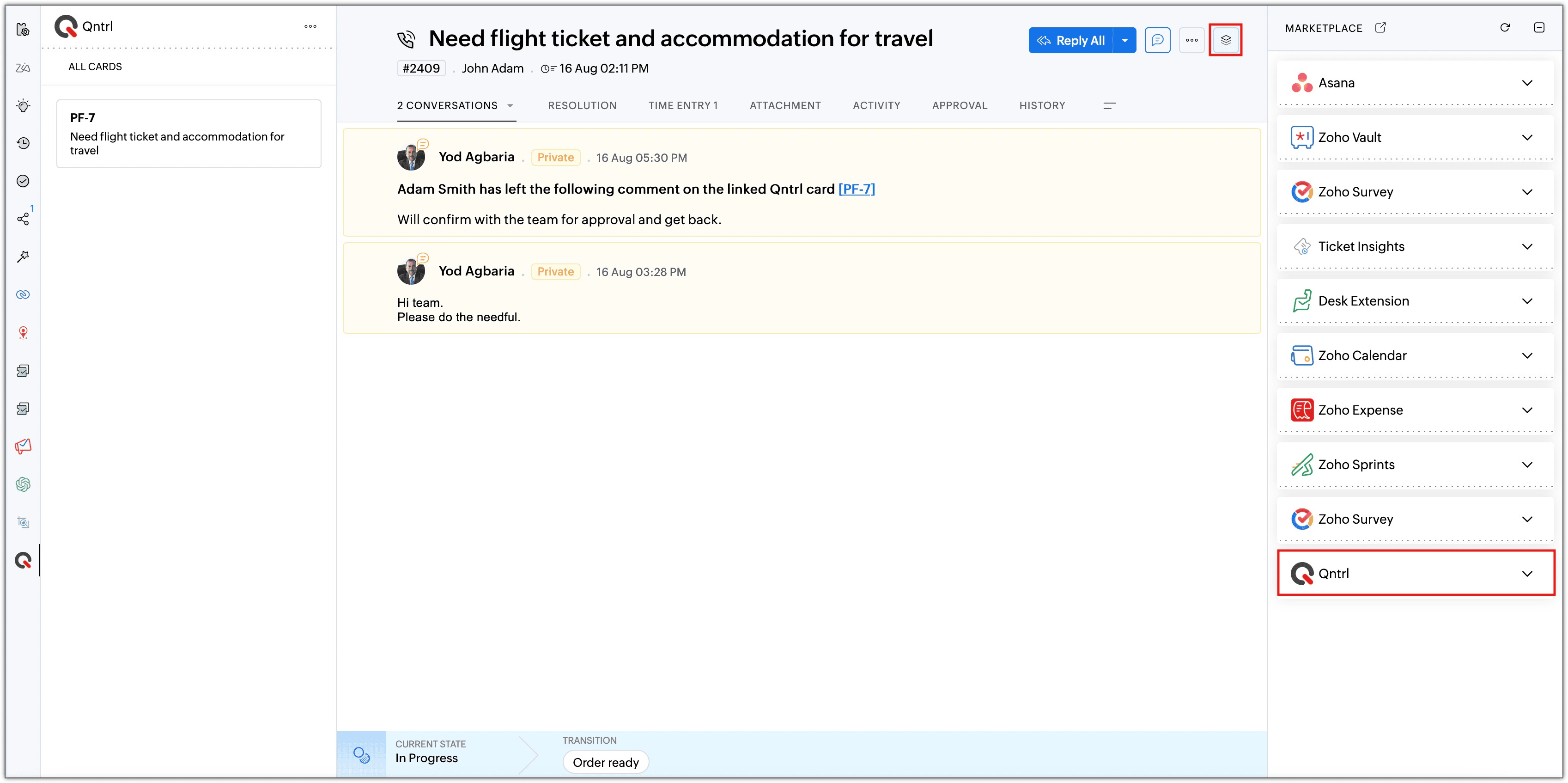The height and width of the screenshot is (783, 1568).
Task: Click the Reply All button
Action: coord(1071,40)
